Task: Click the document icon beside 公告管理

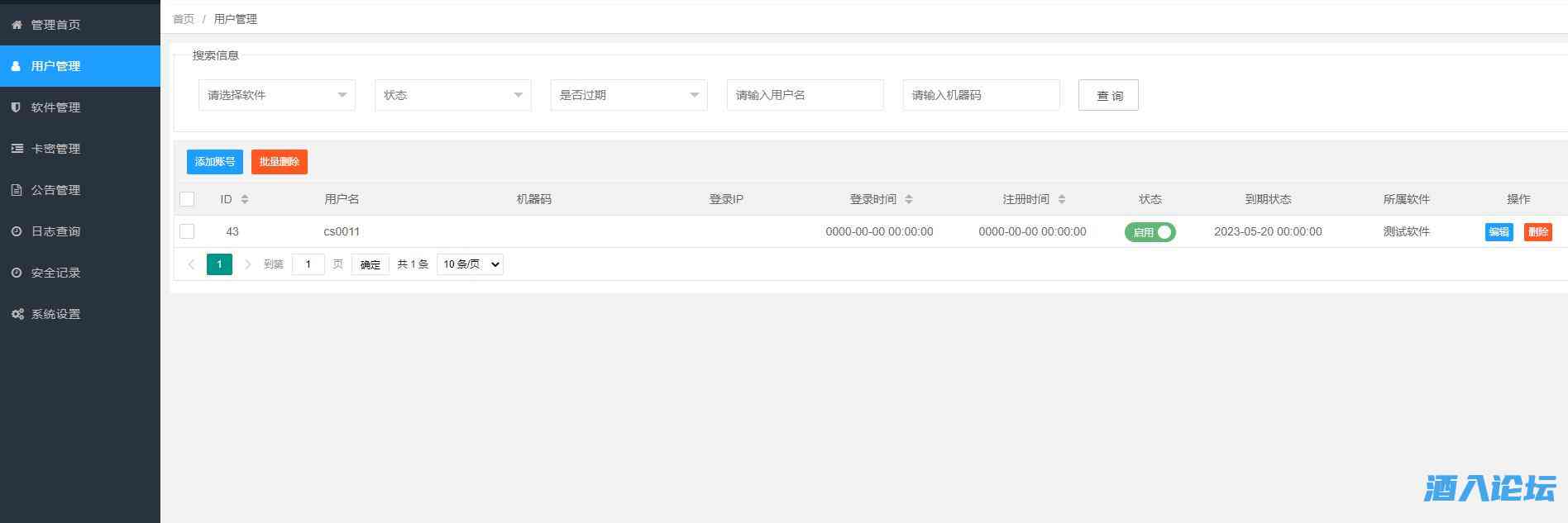Action: (17, 190)
